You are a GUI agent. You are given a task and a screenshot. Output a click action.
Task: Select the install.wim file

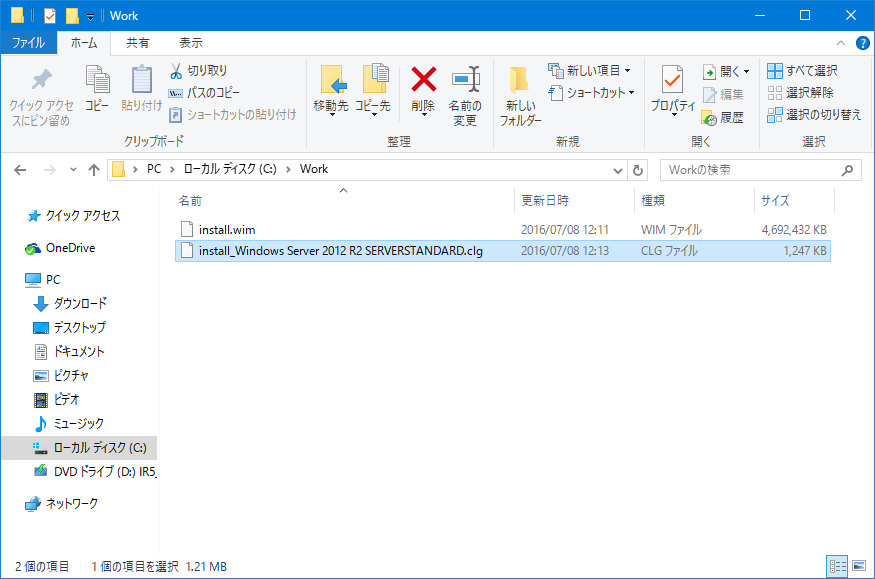(x=502, y=230)
